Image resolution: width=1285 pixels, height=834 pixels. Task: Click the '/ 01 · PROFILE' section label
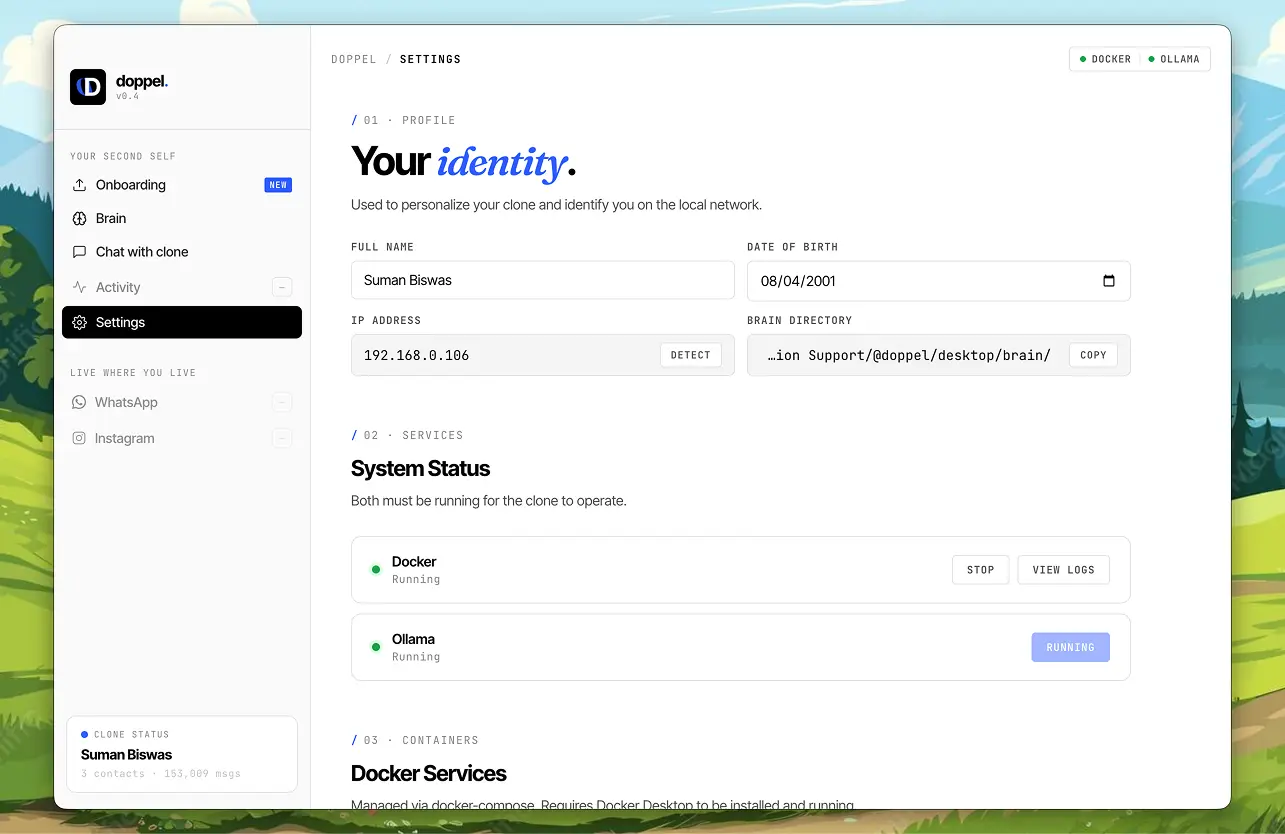tap(403, 120)
